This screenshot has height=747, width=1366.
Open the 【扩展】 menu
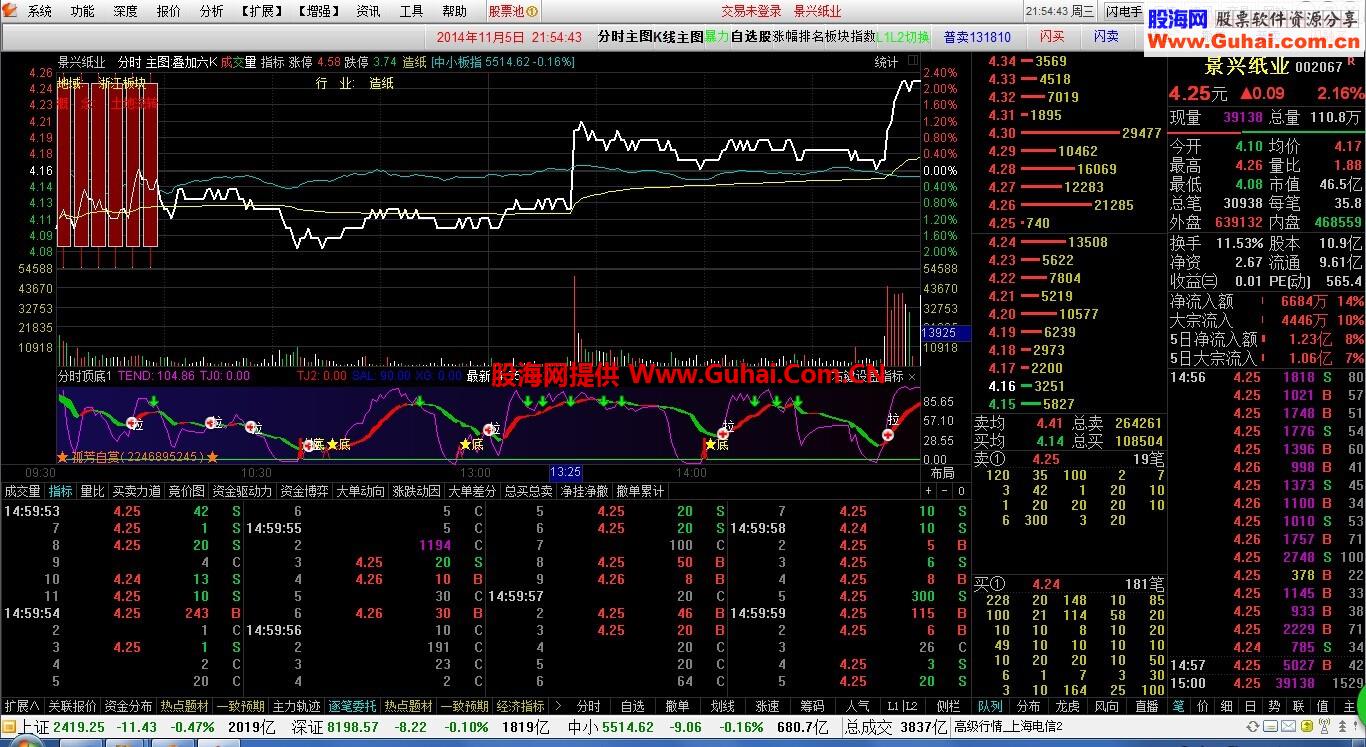[261, 11]
